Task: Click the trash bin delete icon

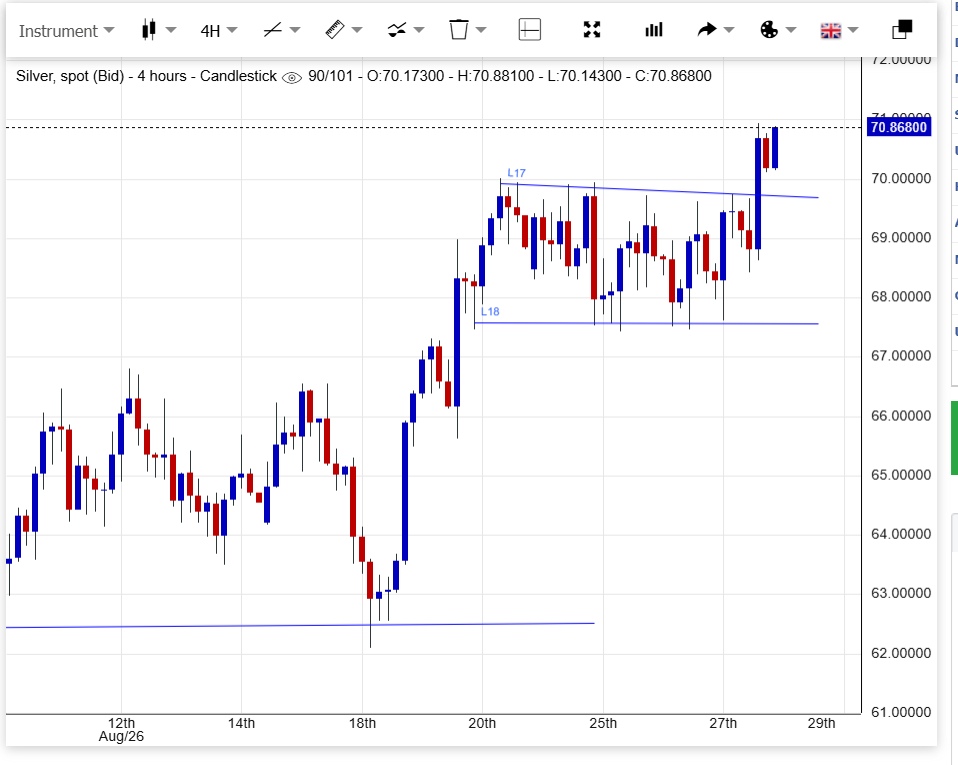Action: click(459, 29)
